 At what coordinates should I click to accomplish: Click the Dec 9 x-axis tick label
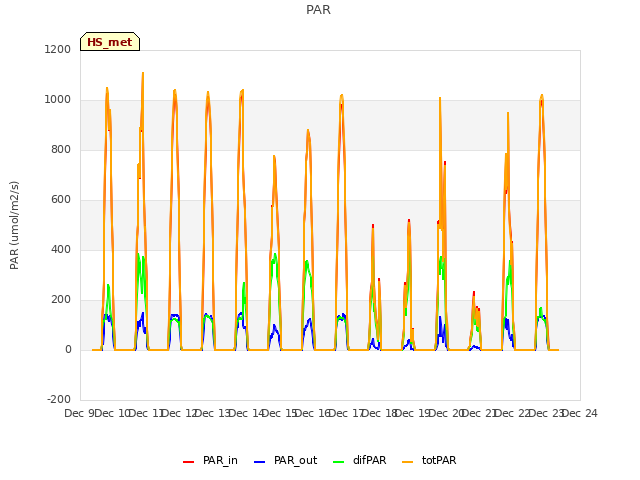(80, 413)
